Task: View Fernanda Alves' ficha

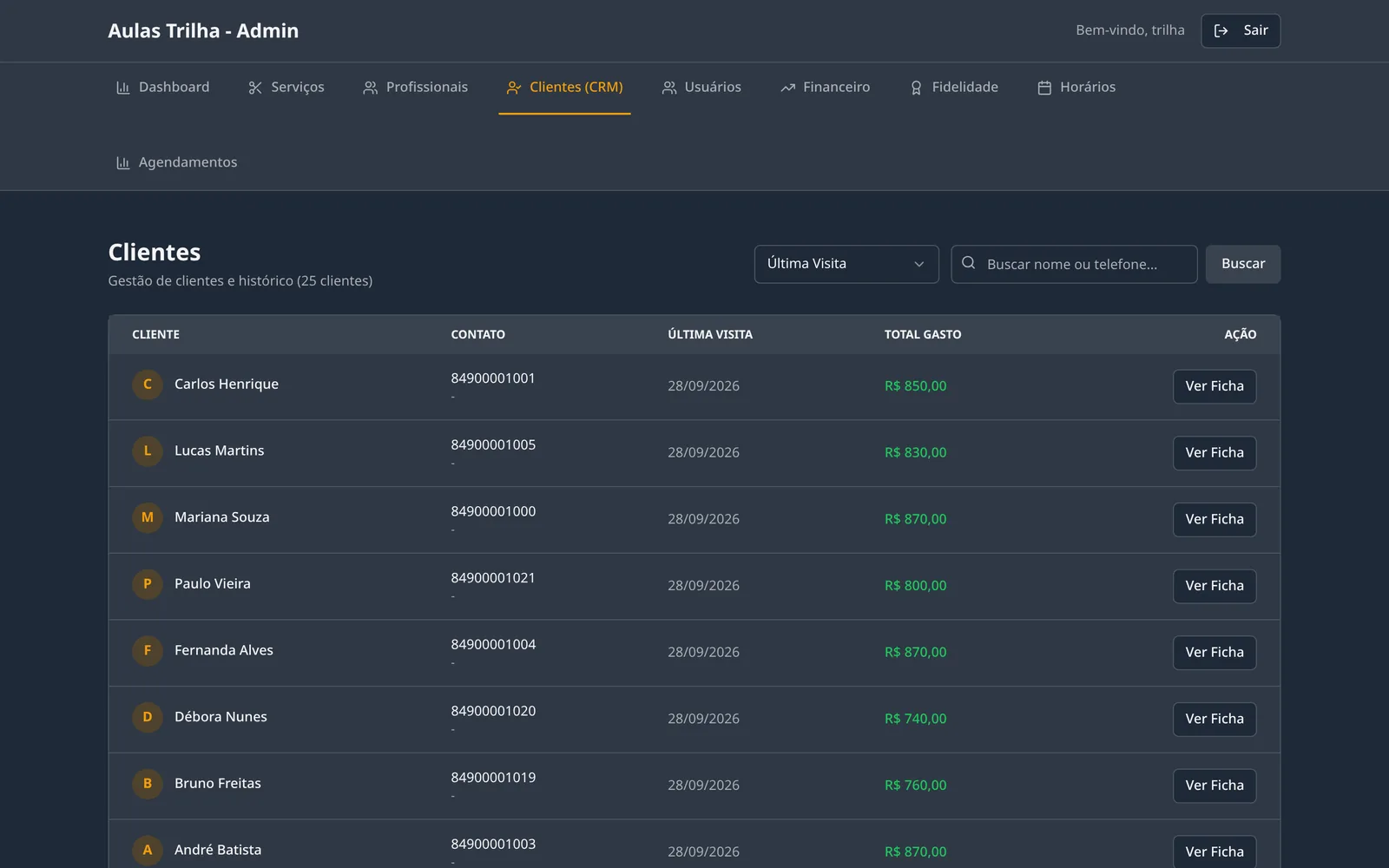Action: coord(1215,653)
